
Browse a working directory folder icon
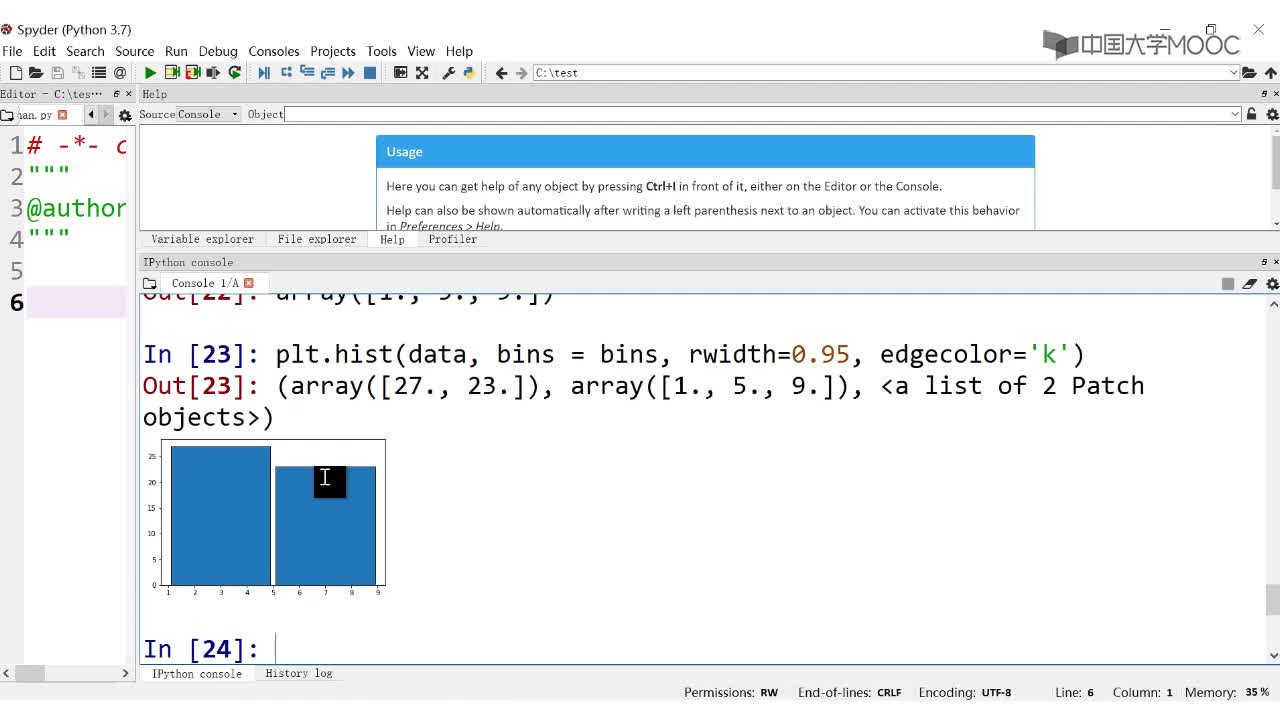(x=1249, y=73)
